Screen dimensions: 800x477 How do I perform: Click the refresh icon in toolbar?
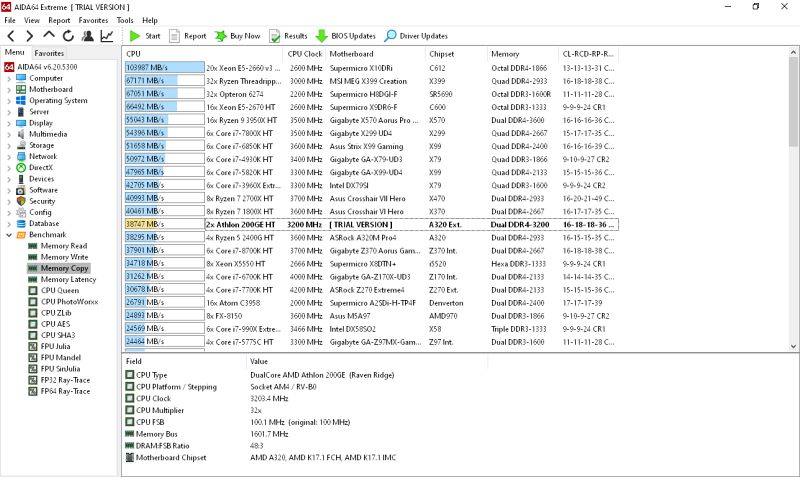click(x=68, y=36)
